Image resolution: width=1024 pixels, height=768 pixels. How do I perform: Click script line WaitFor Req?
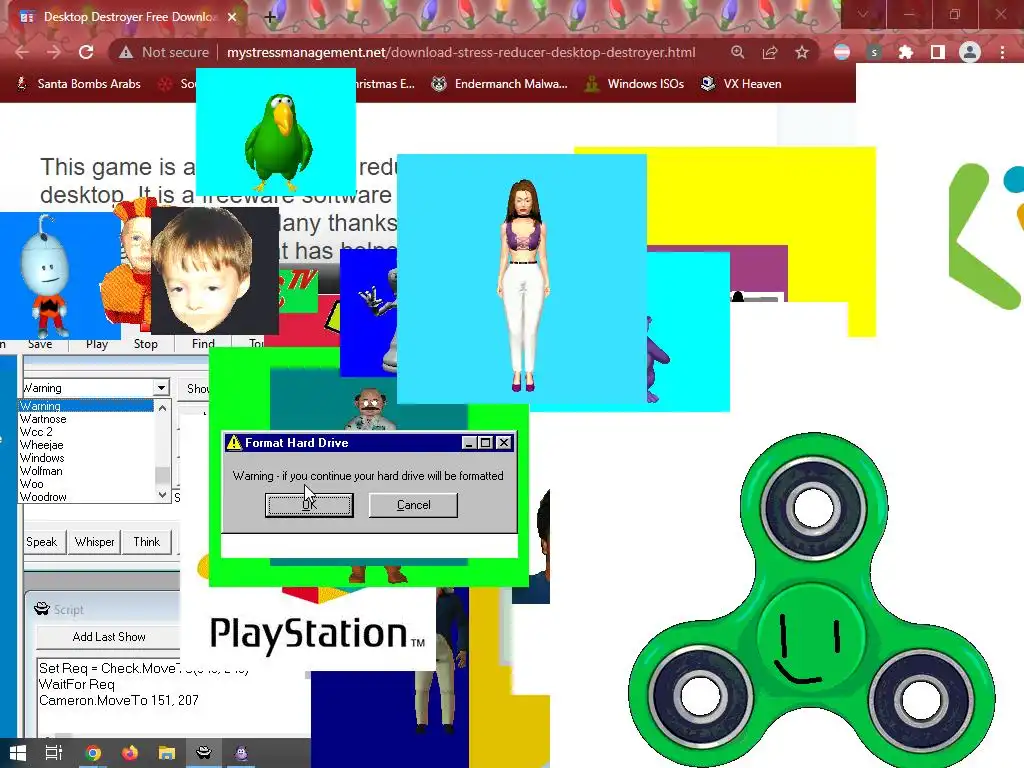pyautogui.click(x=76, y=684)
